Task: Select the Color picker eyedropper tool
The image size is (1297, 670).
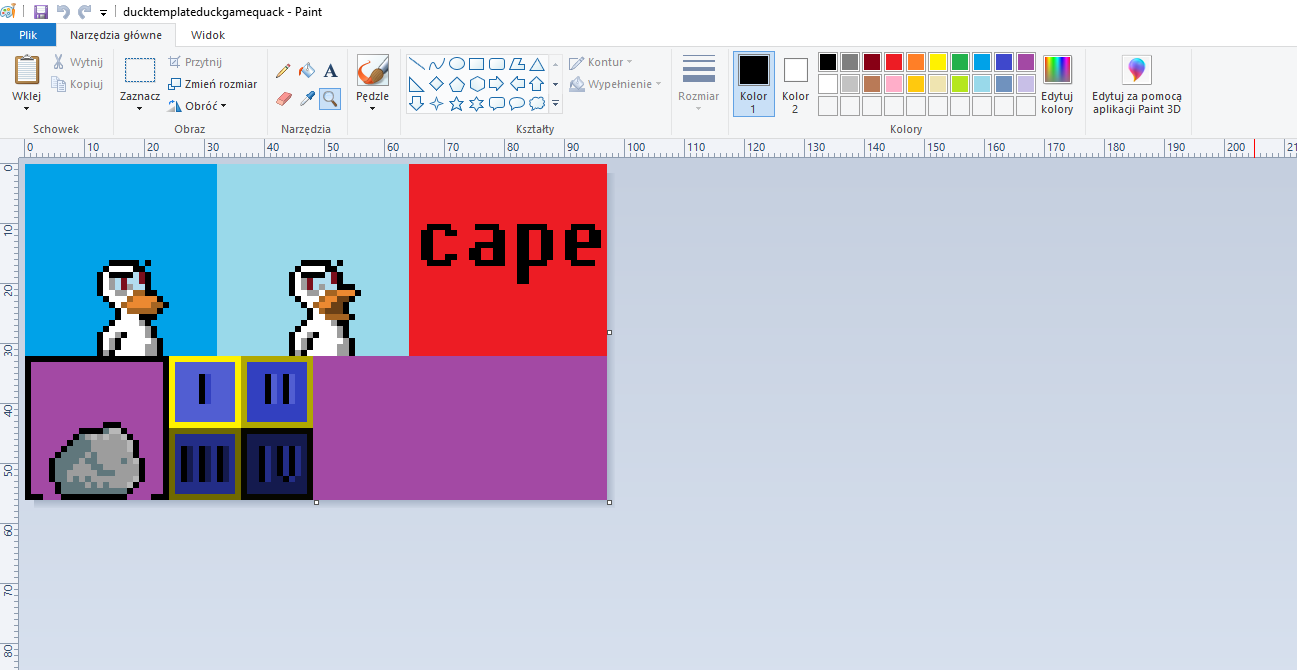Action: [307, 98]
